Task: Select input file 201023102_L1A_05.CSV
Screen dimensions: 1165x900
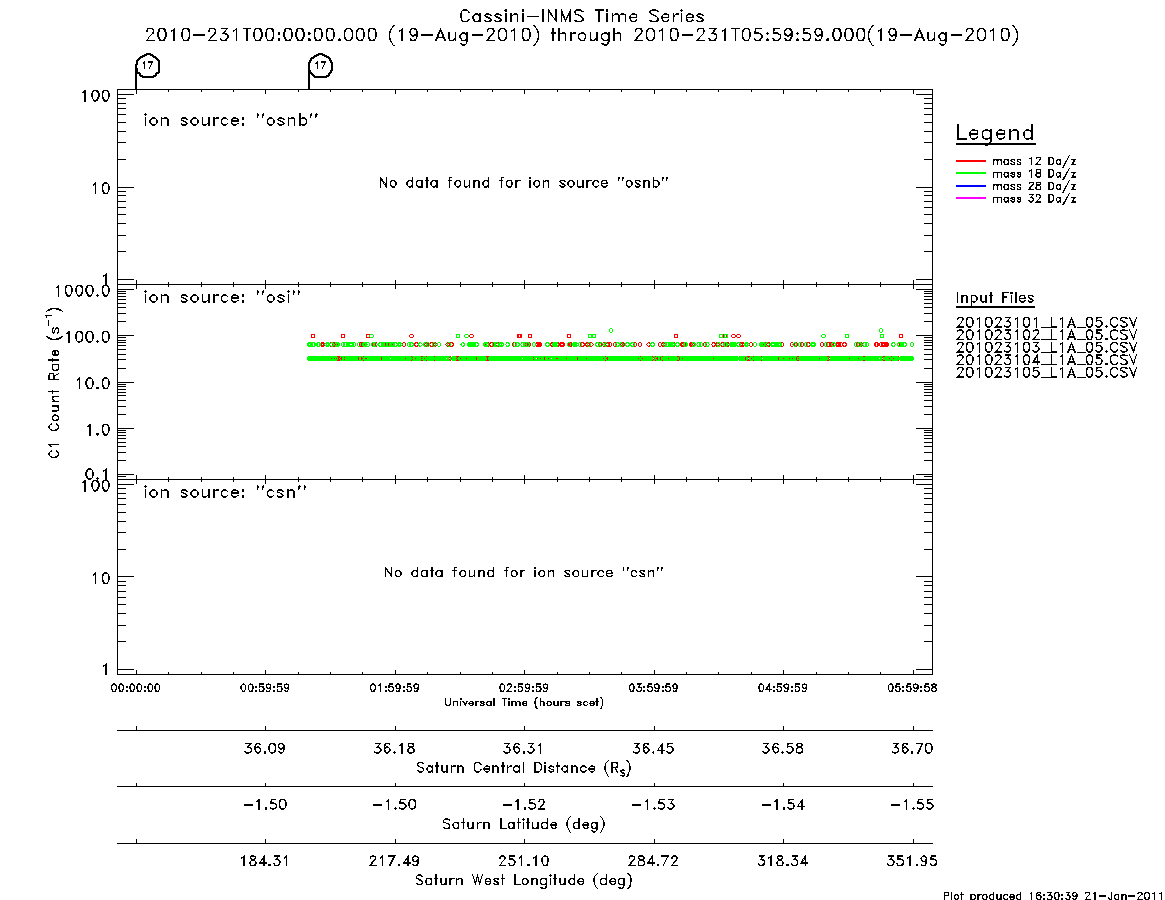Action: (x=1046, y=335)
